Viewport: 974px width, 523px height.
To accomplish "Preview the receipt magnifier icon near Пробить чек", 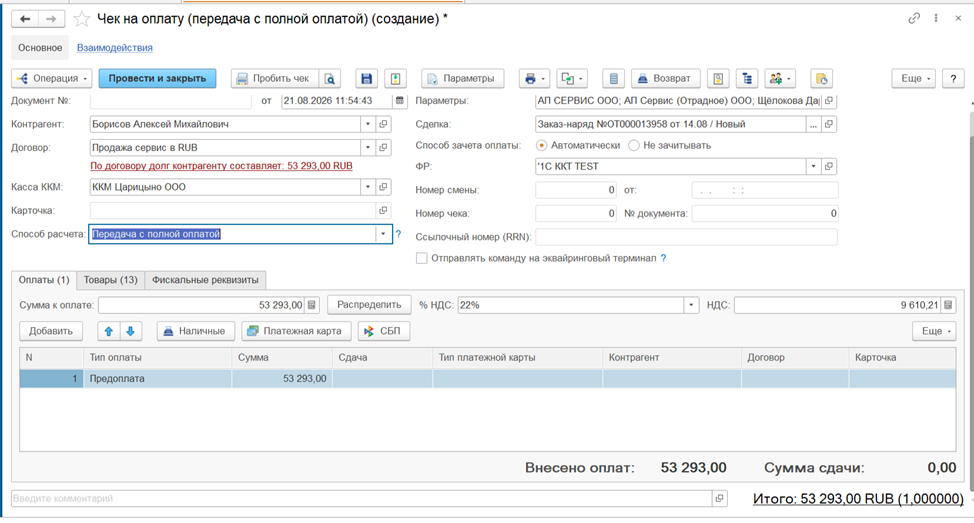I will tap(330, 79).
